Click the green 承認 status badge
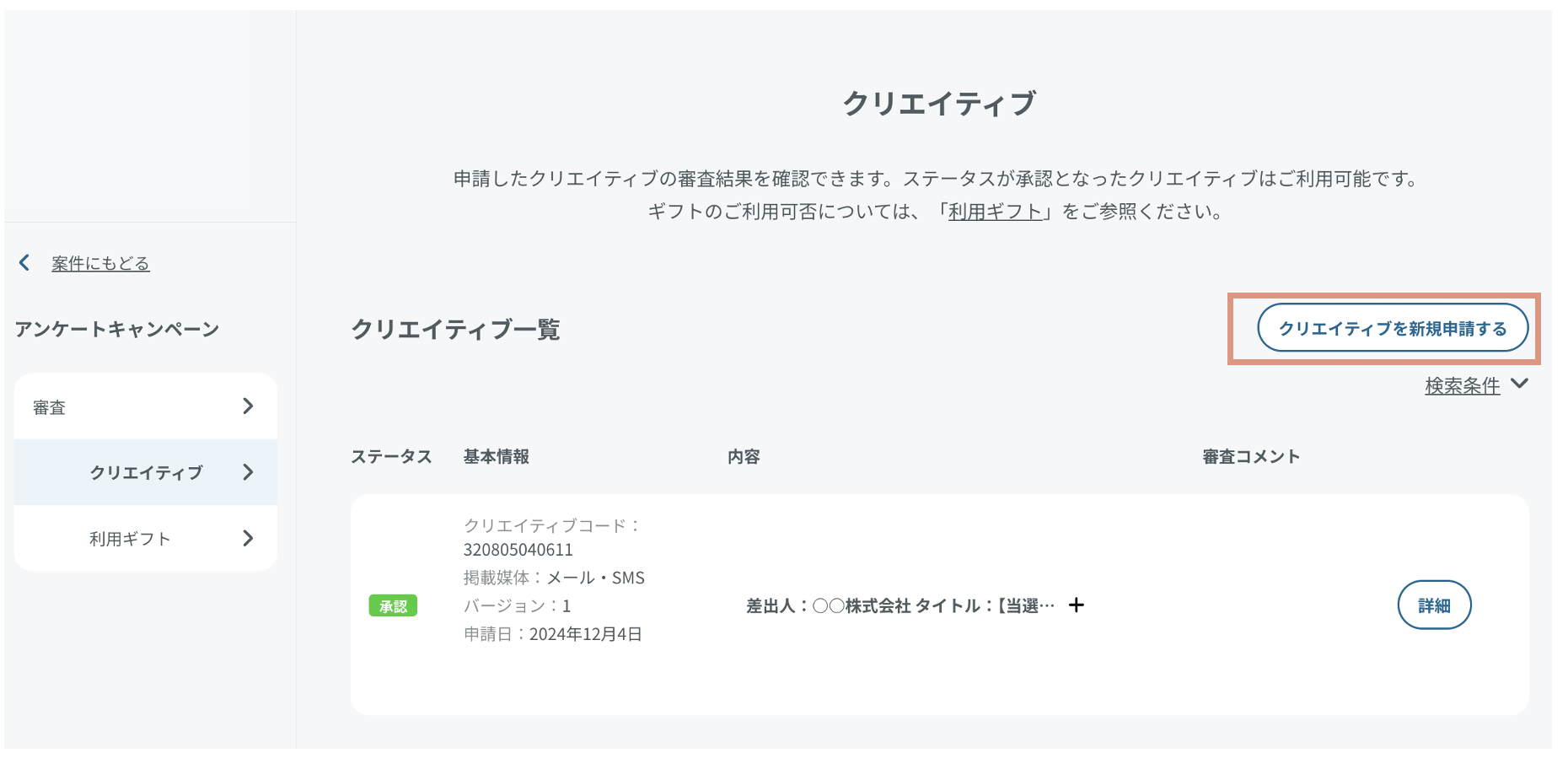The height and width of the screenshot is (769, 1568). 393,606
